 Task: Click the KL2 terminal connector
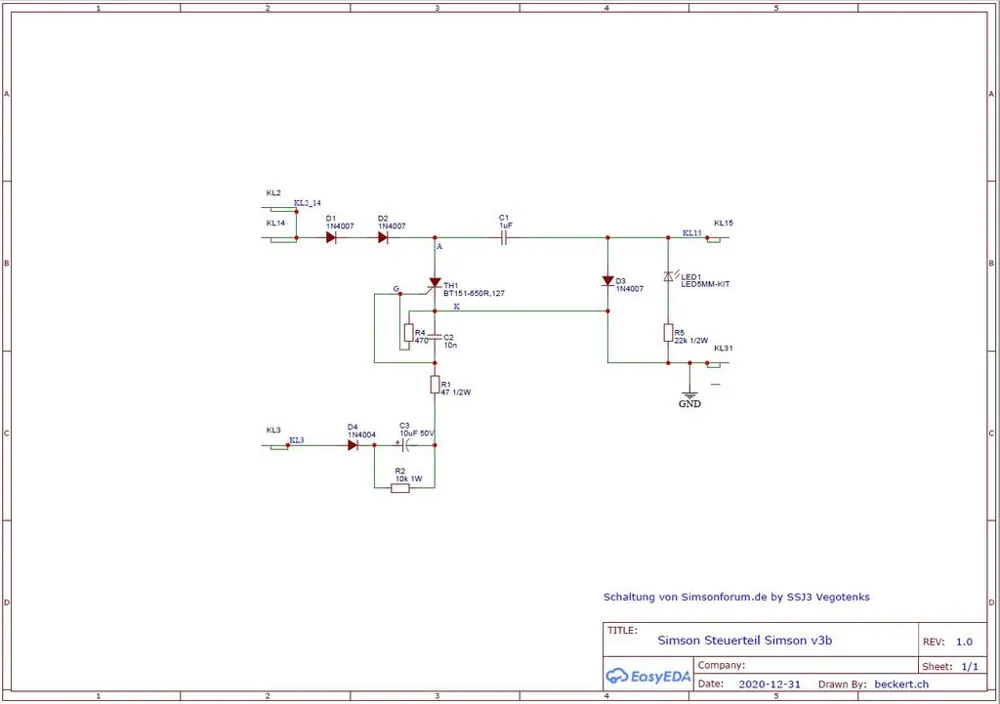pos(281,209)
